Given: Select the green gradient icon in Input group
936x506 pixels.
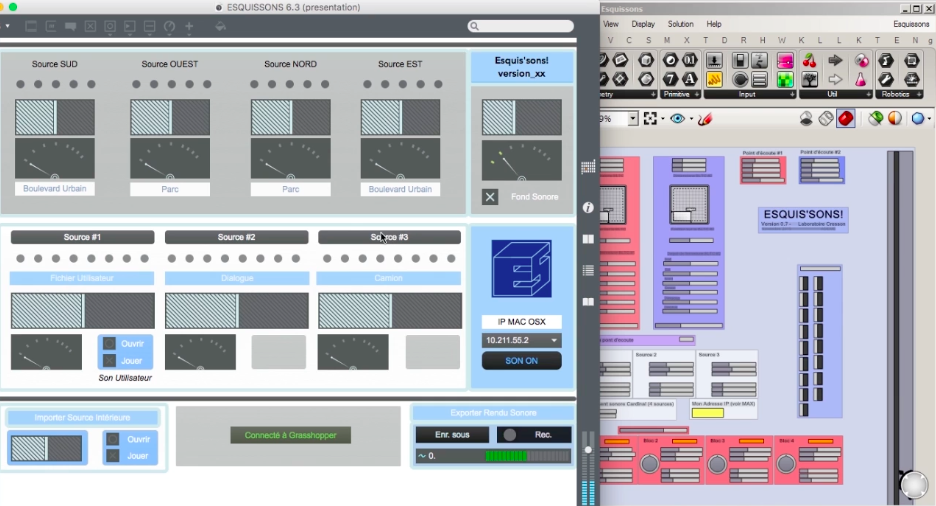Looking at the screenshot, I should (x=785, y=79).
